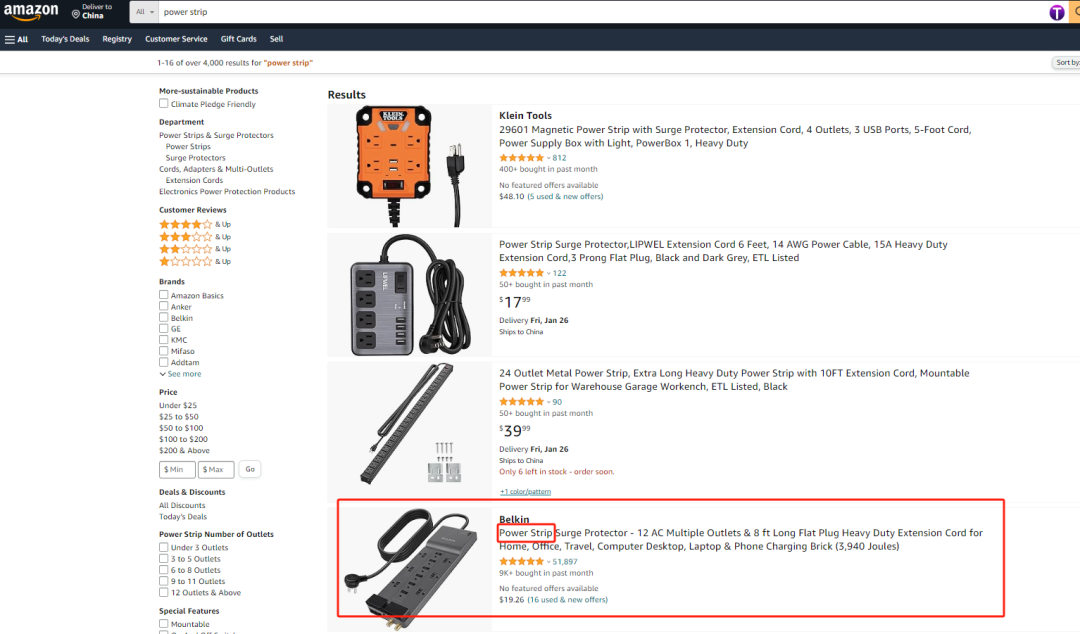Tick the 6 to 8 Outlets checkbox

[164, 570]
